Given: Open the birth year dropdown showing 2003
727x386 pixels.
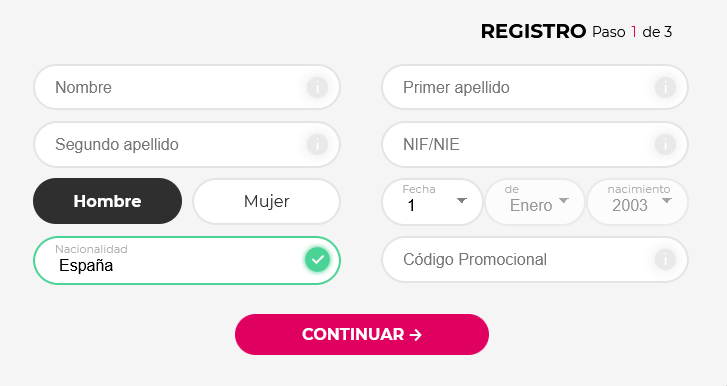Looking at the screenshot, I should tap(638, 202).
